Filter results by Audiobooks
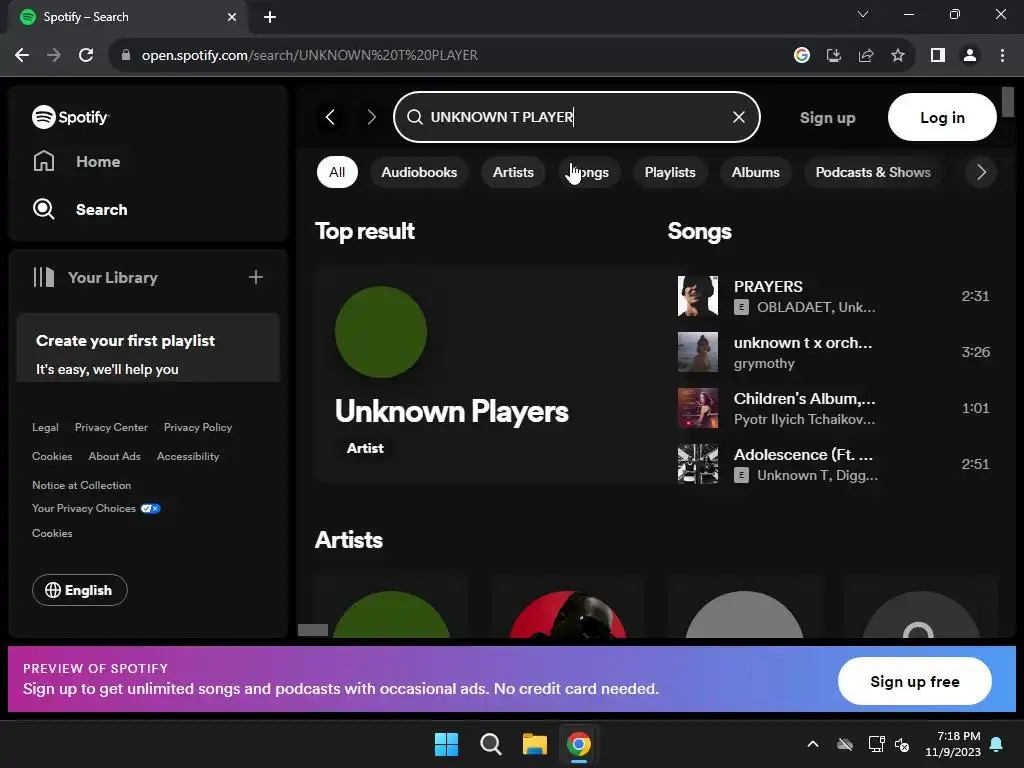The image size is (1024, 768). tap(419, 172)
